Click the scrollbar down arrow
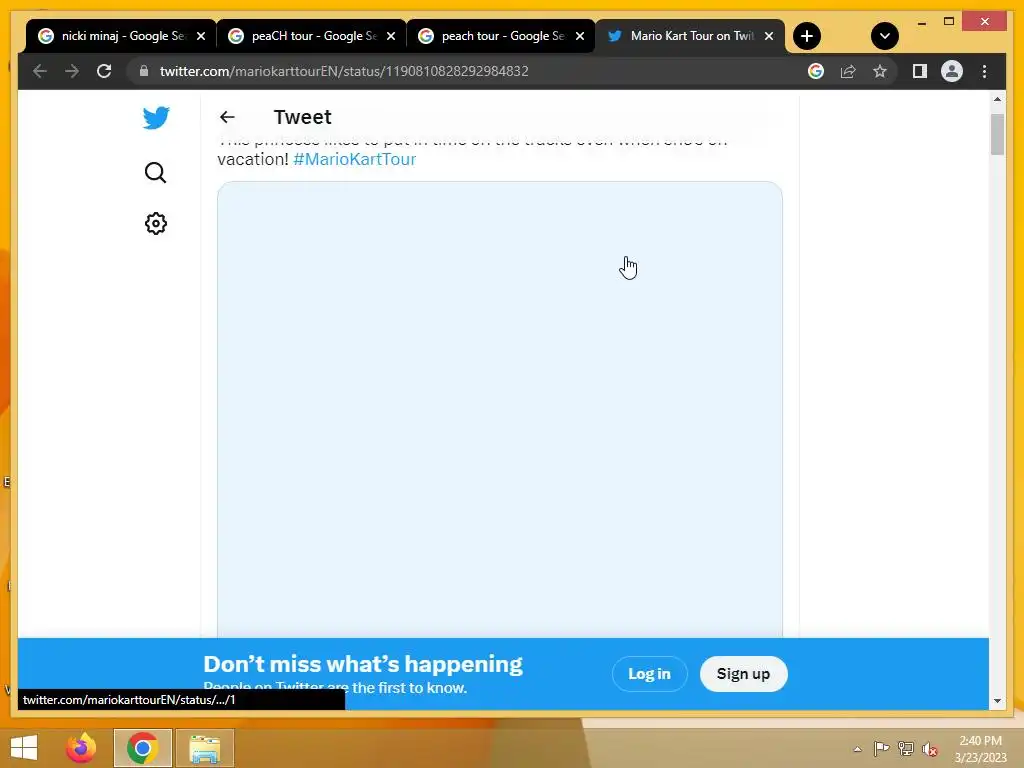Viewport: 1024px width, 768px height. [x=997, y=701]
